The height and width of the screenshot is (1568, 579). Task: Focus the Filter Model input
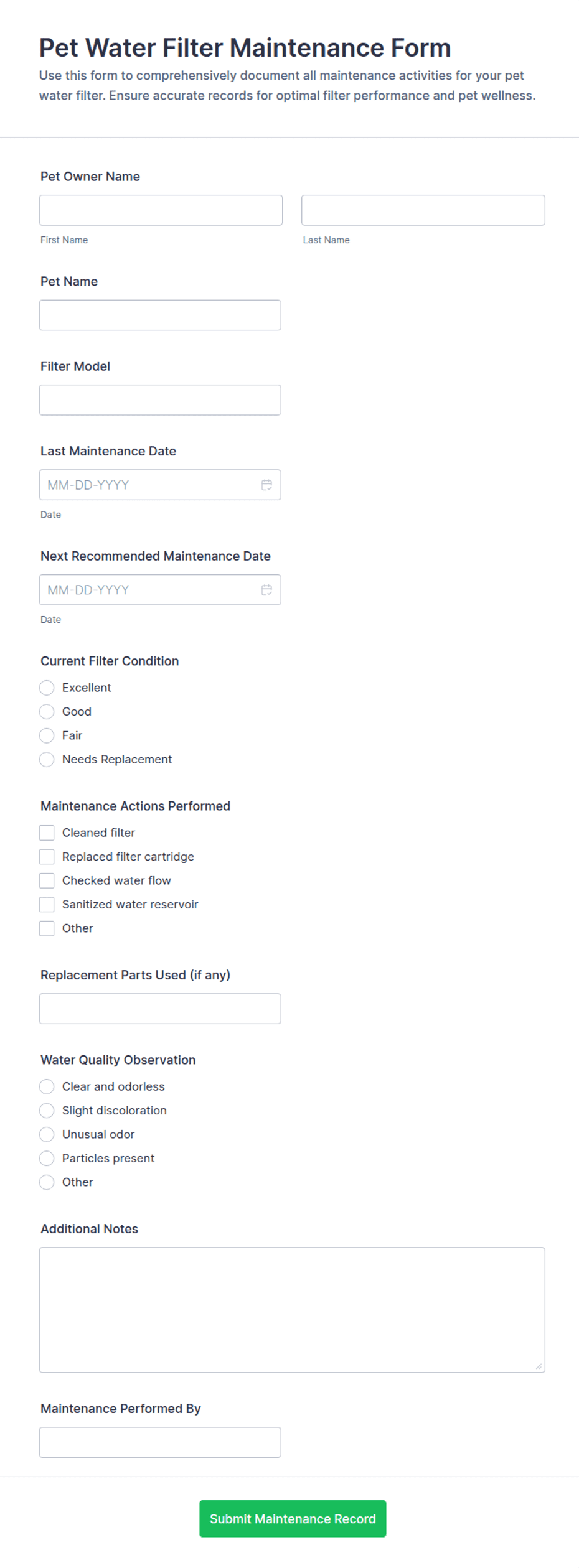pyautogui.click(x=160, y=400)
